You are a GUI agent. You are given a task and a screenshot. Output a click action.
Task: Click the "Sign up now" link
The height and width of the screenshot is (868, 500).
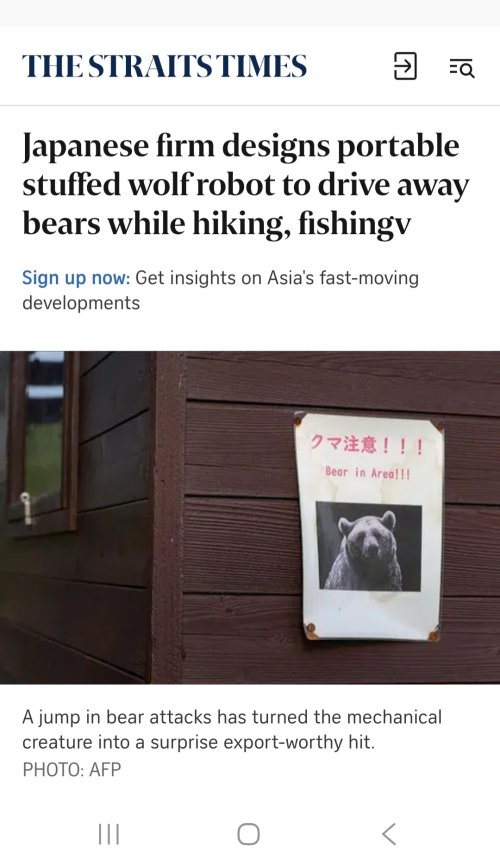pos(76,277)
